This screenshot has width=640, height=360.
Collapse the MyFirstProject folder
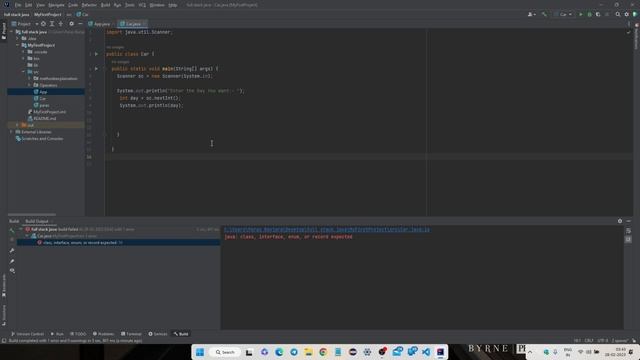click(x=18, y=45)
